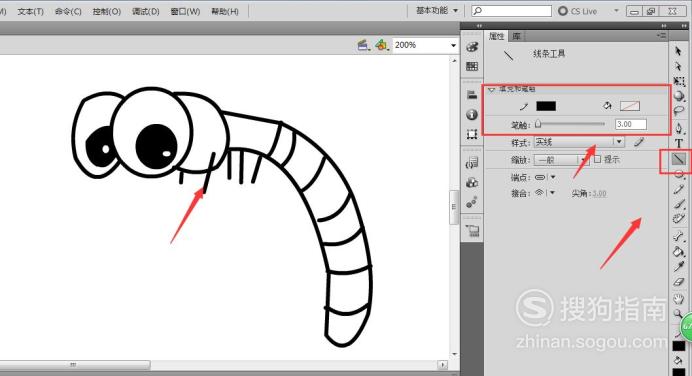
Task: Select the Subselection tool
Action: click(x=678, y=66)
